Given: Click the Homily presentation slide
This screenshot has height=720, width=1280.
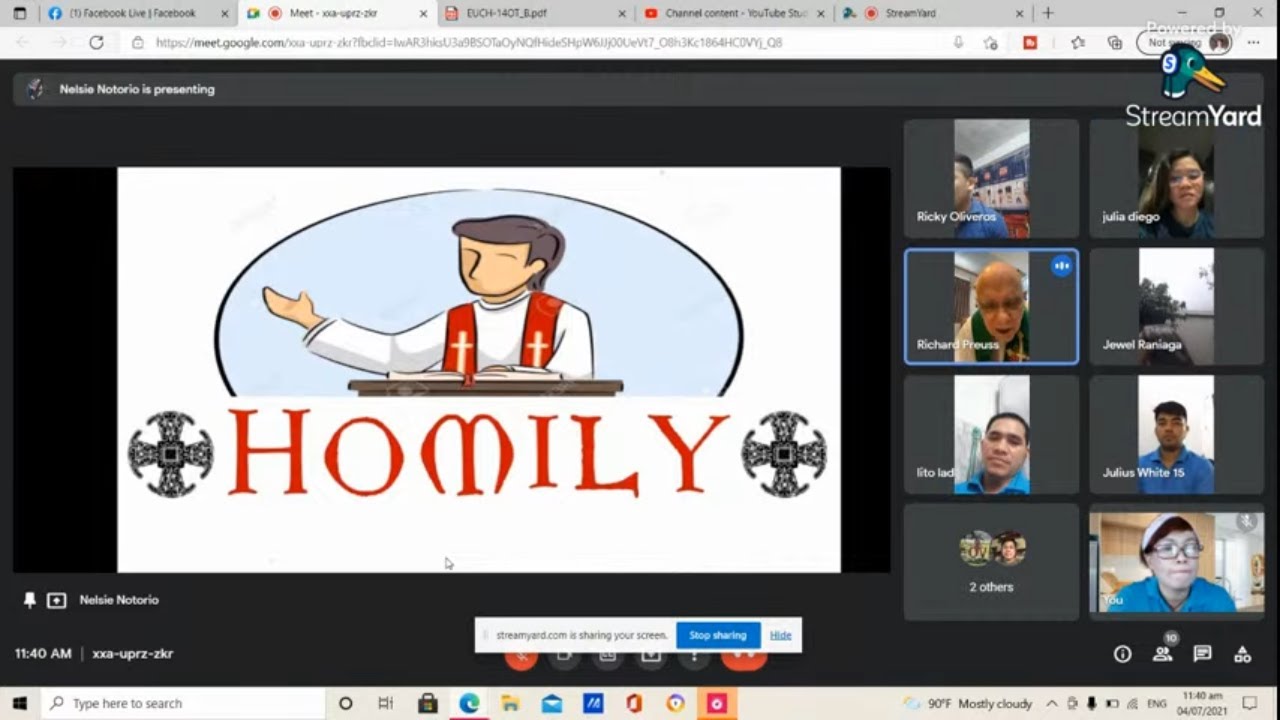Looking at the screenshot, I should pos(479,369).
